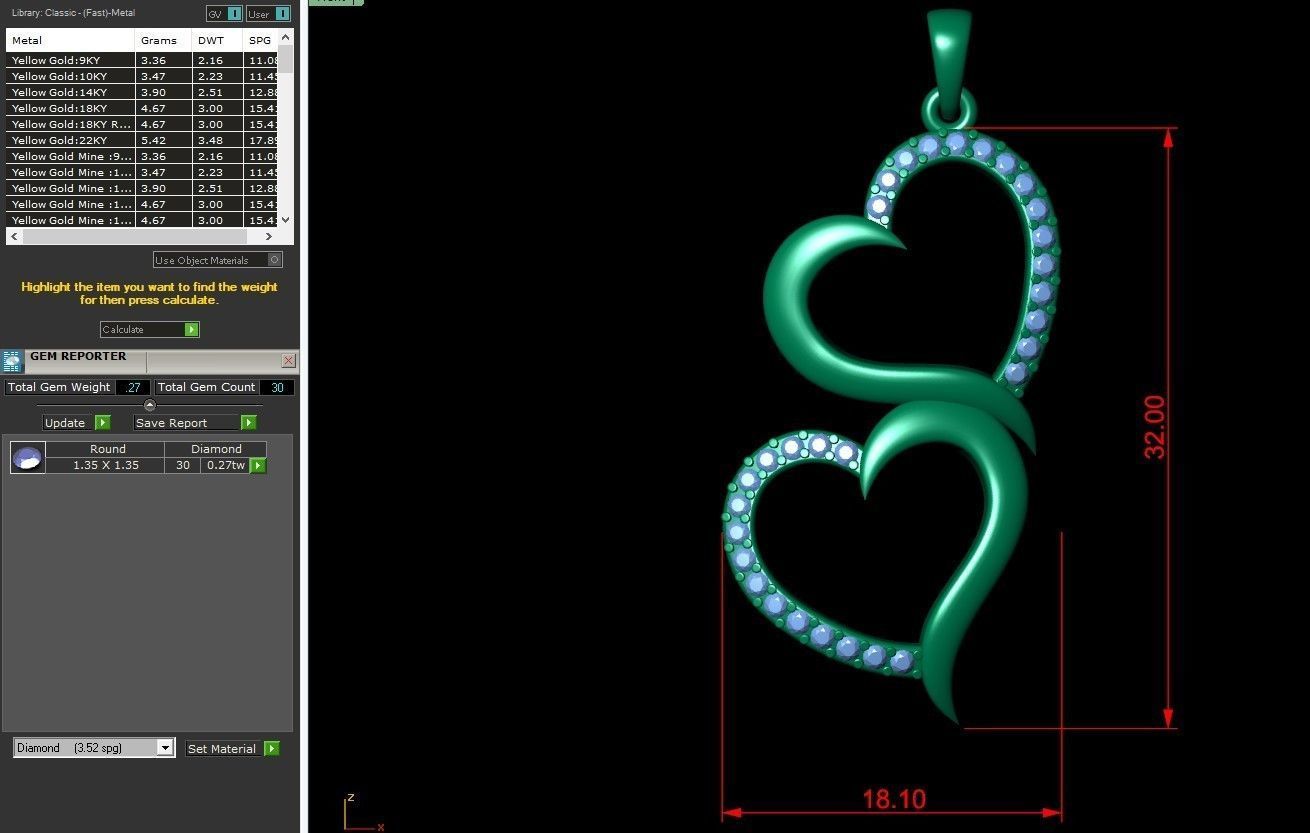This screenshot has height=833, width=1310.
Task: Click the Gem Reporter panel icon
Action: (x=12, y=361)
